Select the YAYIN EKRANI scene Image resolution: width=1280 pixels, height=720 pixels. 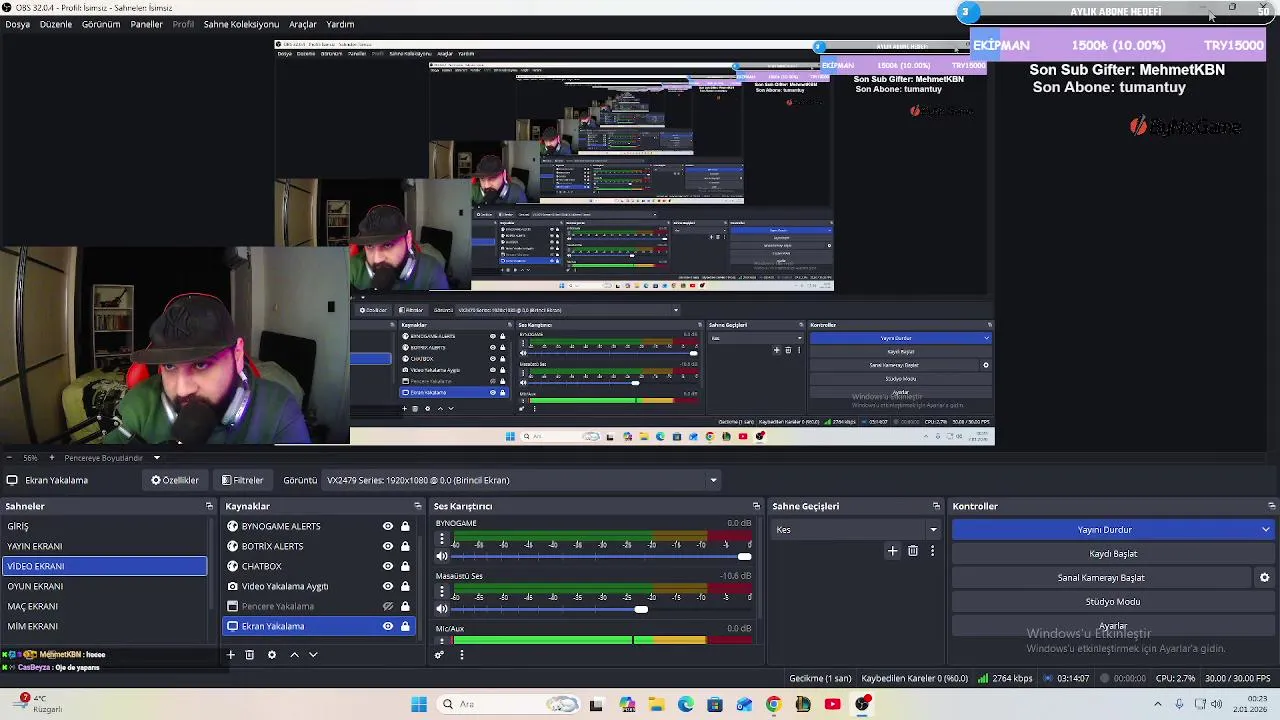[104, 546]
